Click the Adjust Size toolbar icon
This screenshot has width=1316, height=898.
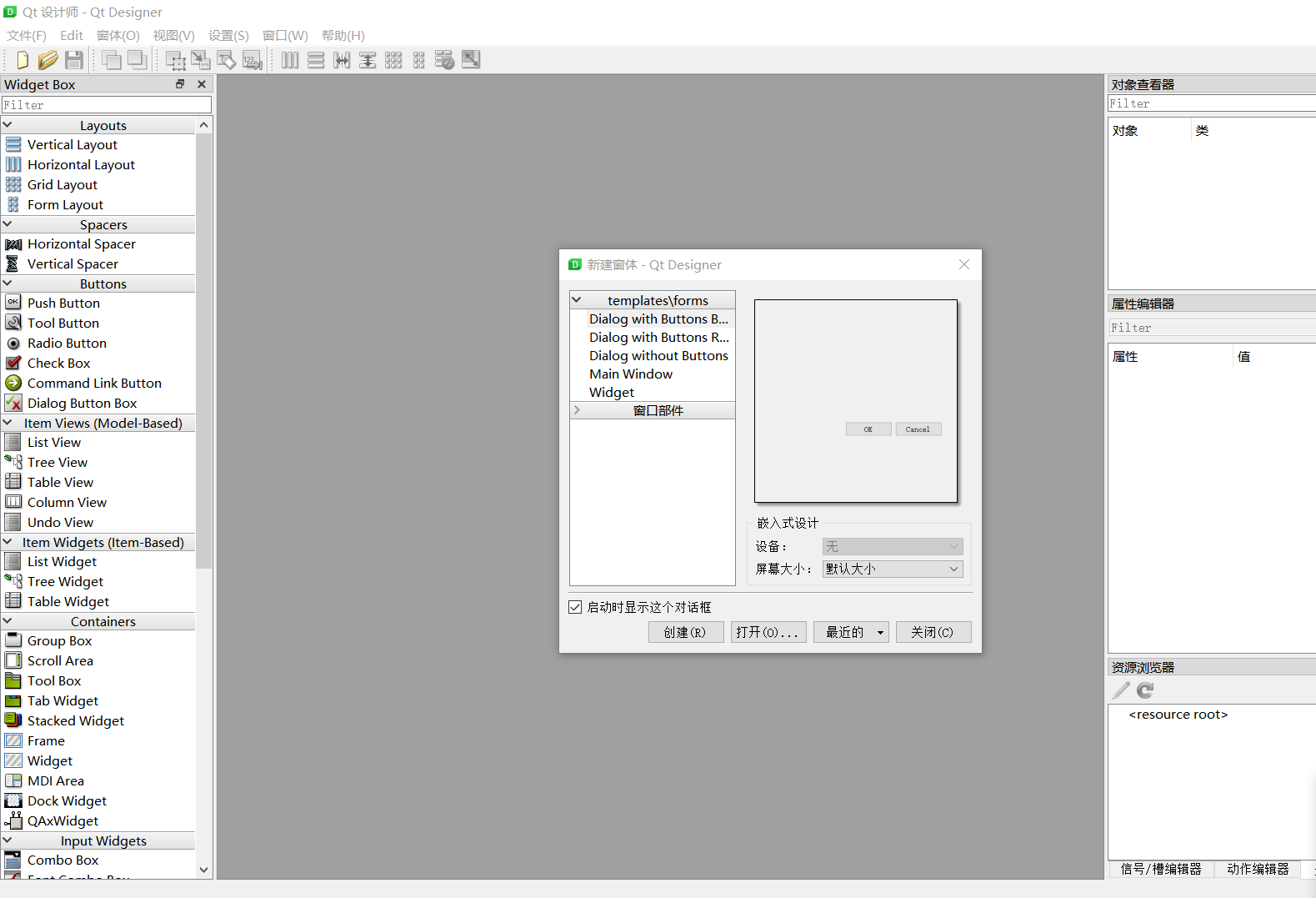click(x=471, y=60)
